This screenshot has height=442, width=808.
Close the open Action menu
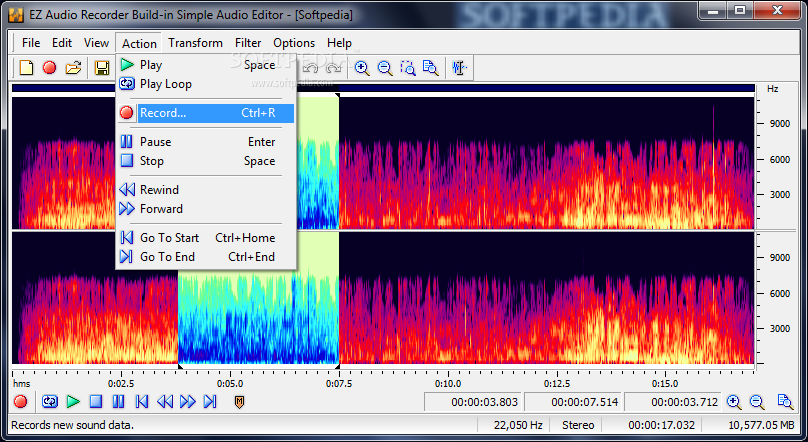(139, 43)
